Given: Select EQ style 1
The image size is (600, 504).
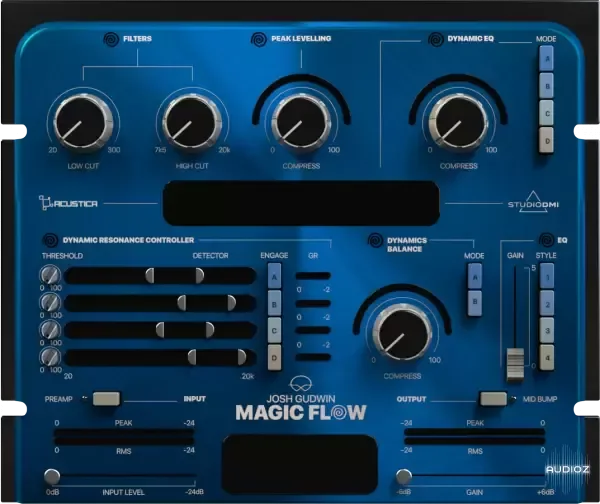Looking at the screenshot, I should (x=547, y=276).
